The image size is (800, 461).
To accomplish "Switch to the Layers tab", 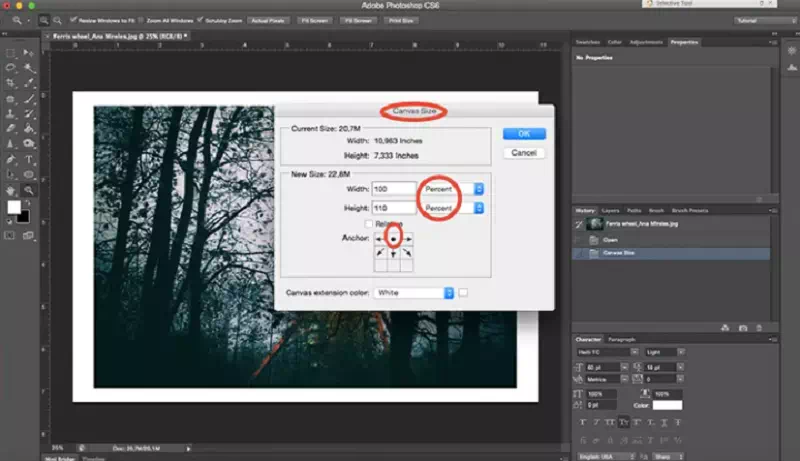I will (610, 211).
